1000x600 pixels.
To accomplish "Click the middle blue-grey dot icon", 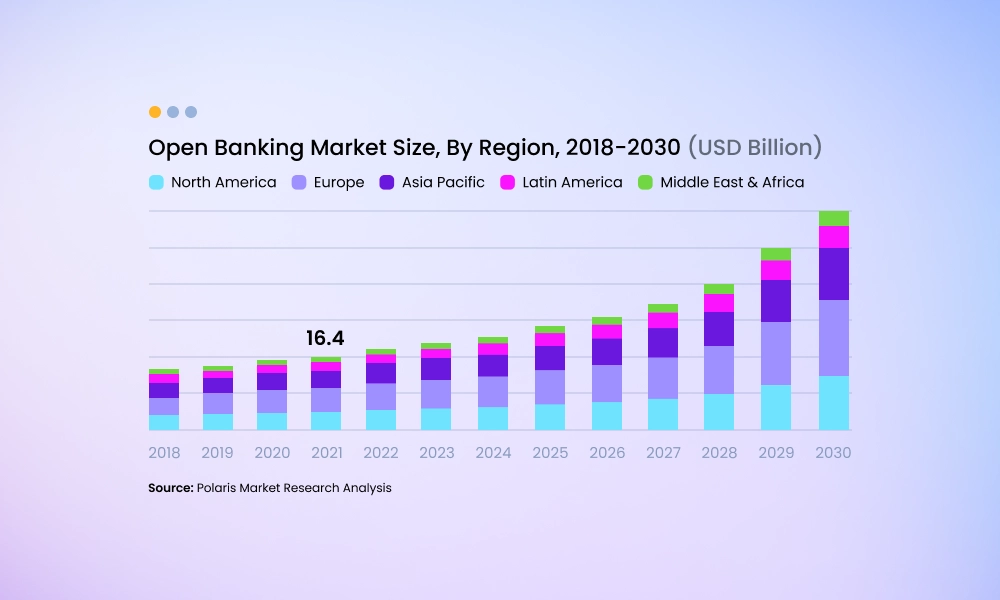I will [x=171, y=112].
